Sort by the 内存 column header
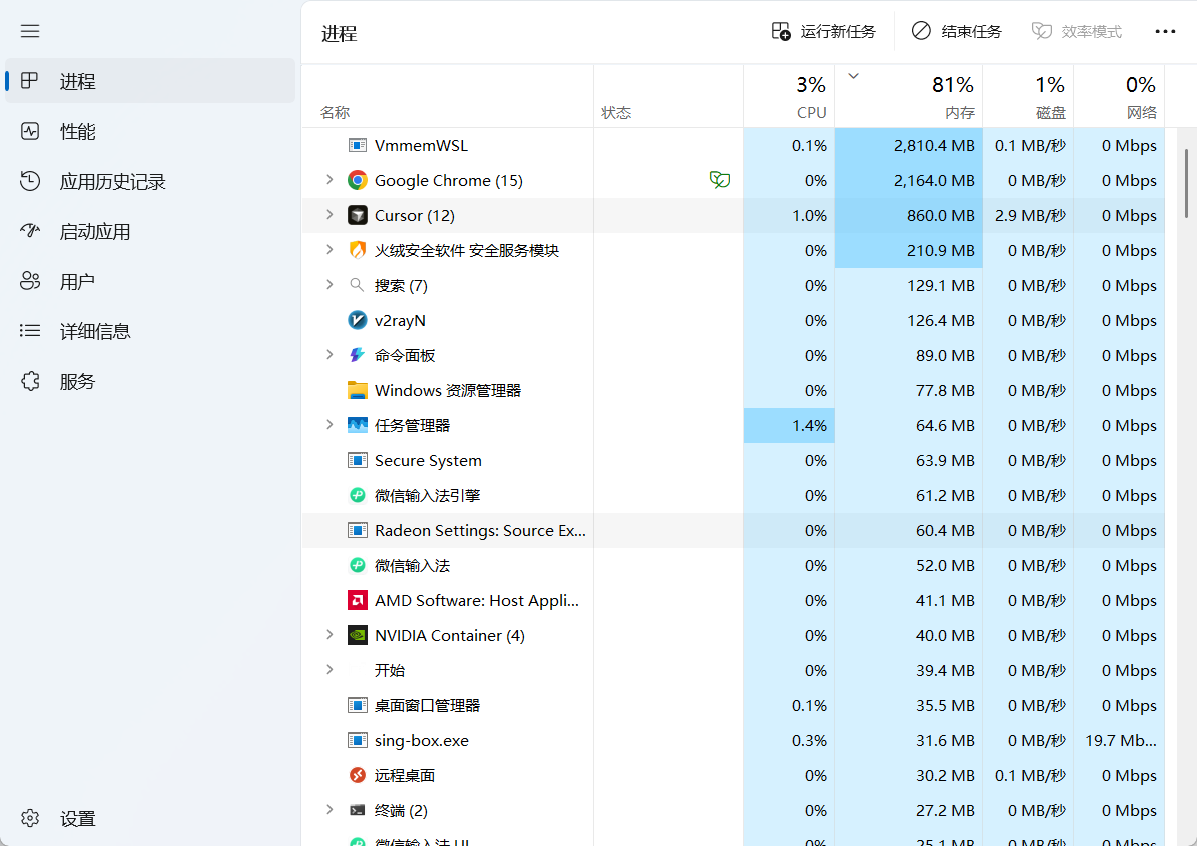 click(x=908, y=96)
